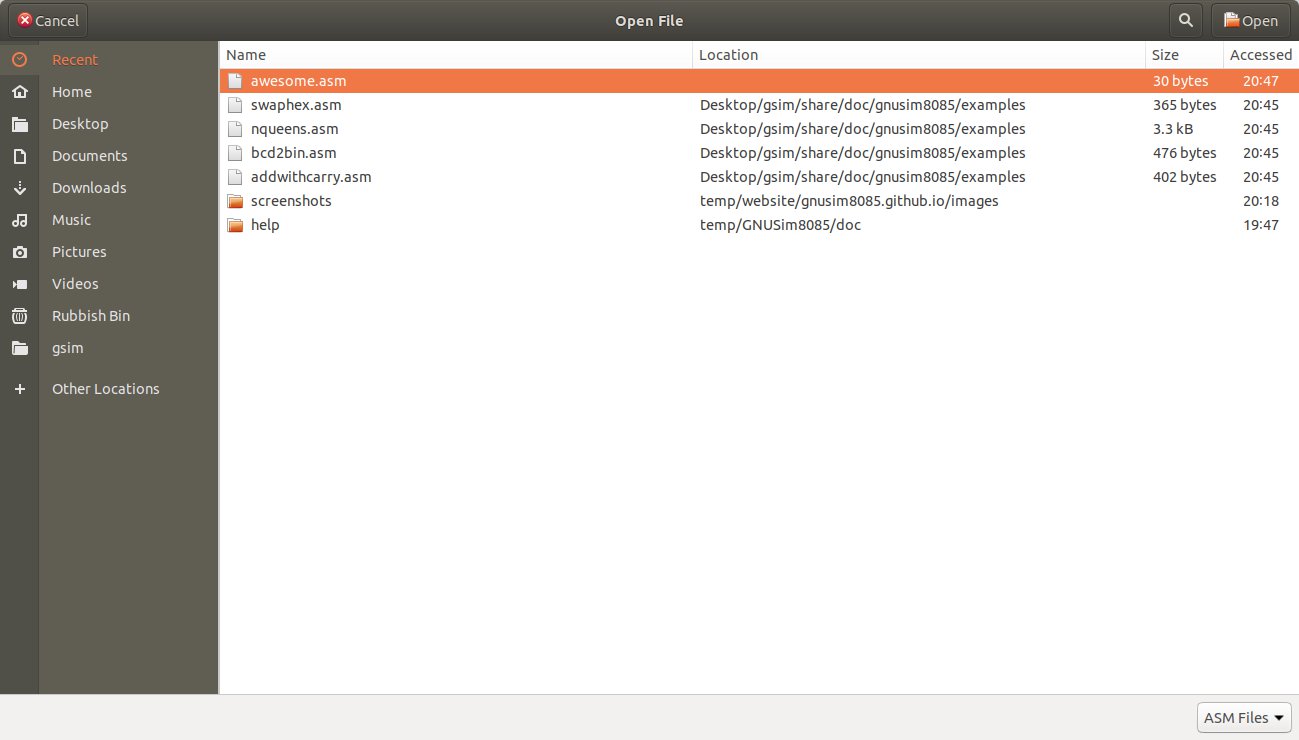Click the folder icon beside screenshots
This screenshot has height=740, width=1299.
pyautogui.click(x=235, y=201)
